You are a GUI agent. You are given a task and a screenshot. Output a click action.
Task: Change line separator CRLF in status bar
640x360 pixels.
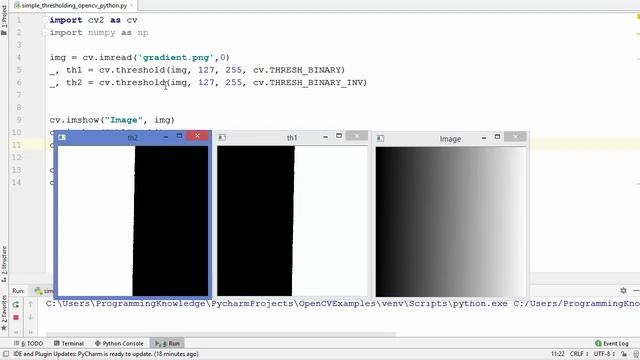click(579, 354)
